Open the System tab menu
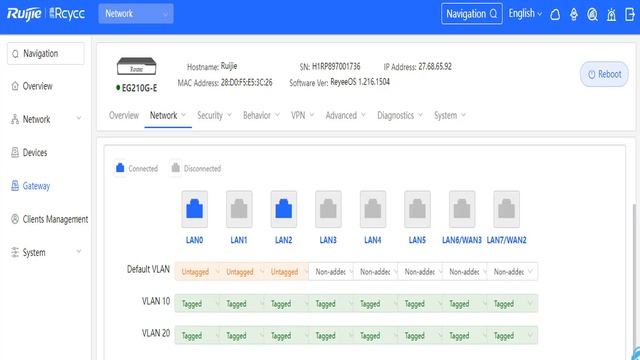 pyautogui.click(x=450, y=116)
